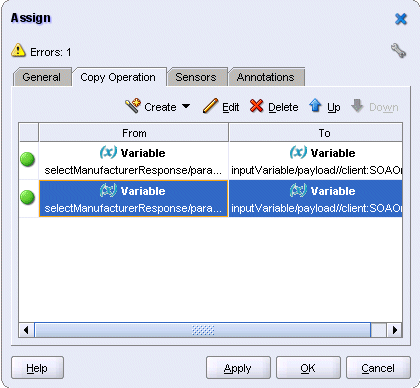Click the Create wand icon
The image size is (420, 388).
coord(133,106)
